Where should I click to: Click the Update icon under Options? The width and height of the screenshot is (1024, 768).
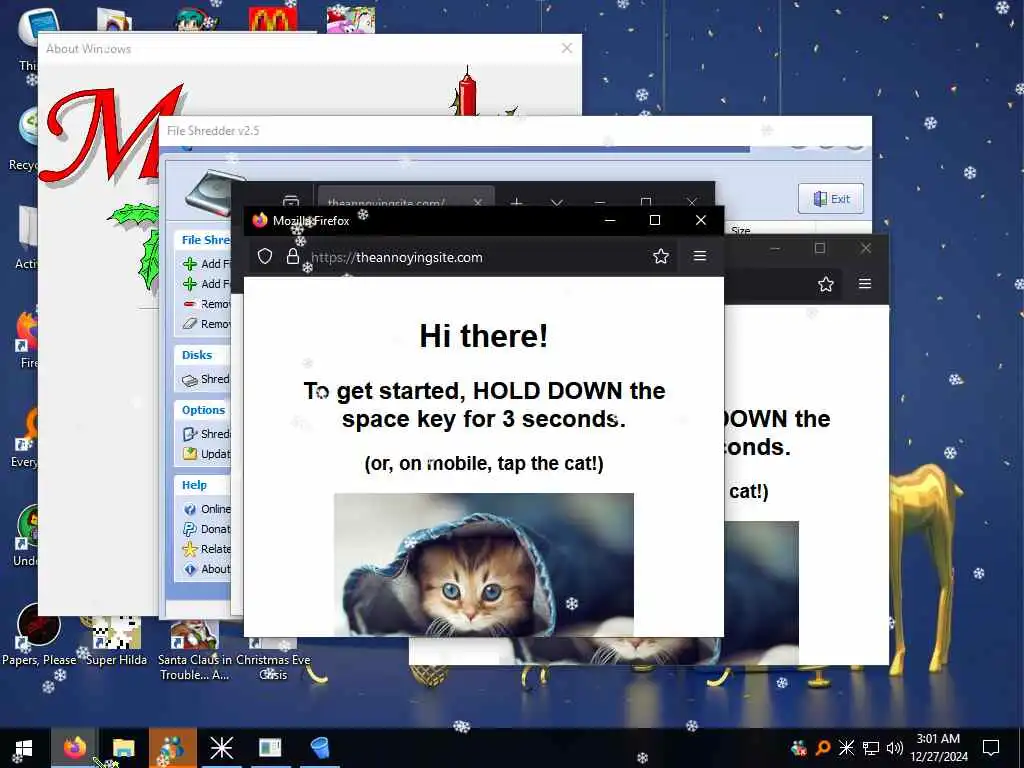(190, 453)
